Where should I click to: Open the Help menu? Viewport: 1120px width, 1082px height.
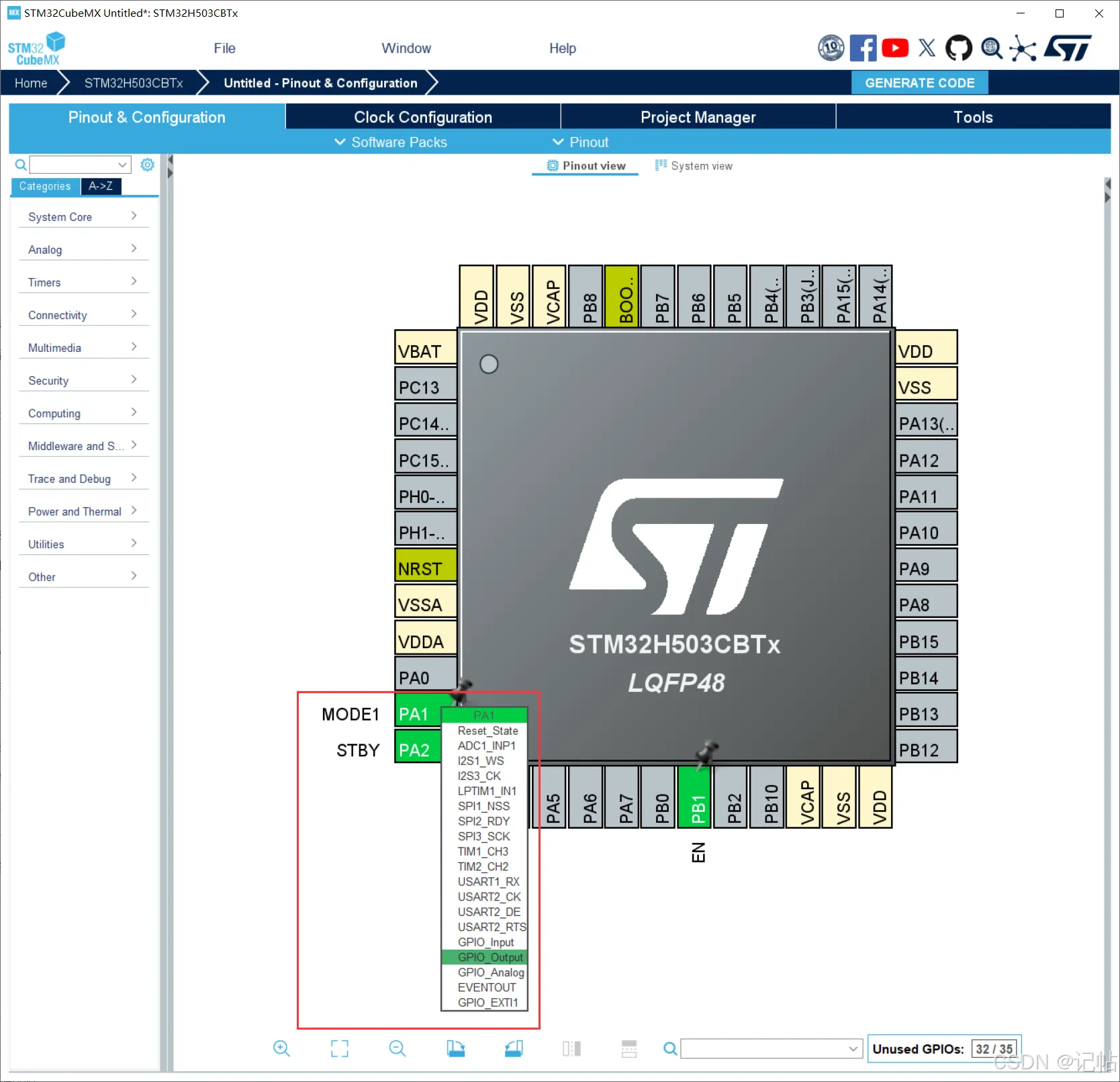point(562,48)
